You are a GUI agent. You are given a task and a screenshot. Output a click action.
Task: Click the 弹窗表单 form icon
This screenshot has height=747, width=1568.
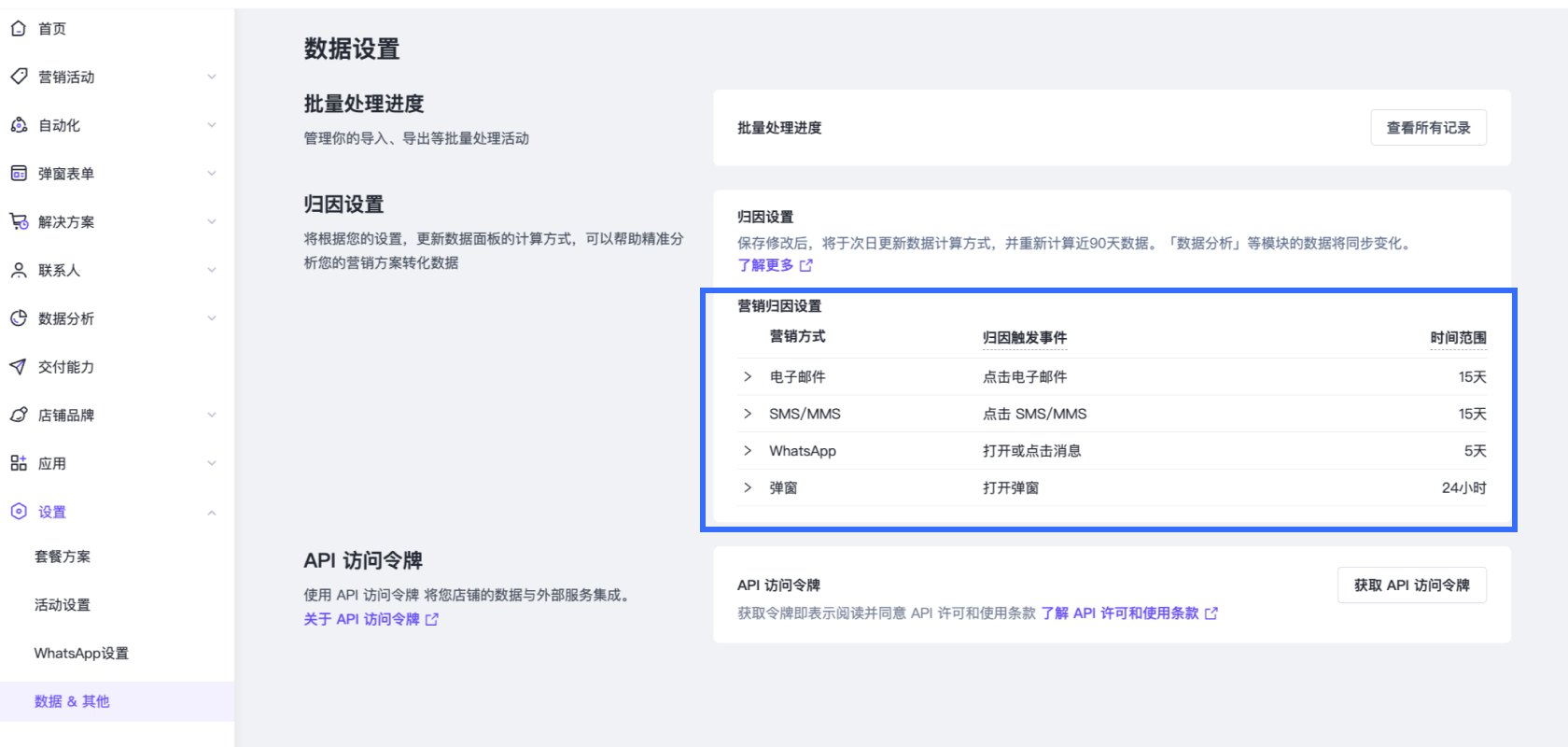18,173
